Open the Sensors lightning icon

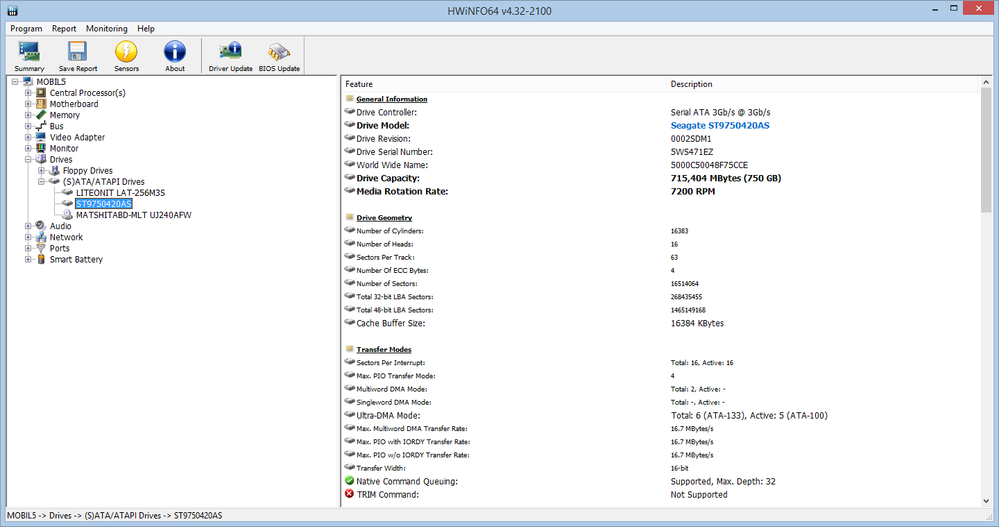(126, 52)
